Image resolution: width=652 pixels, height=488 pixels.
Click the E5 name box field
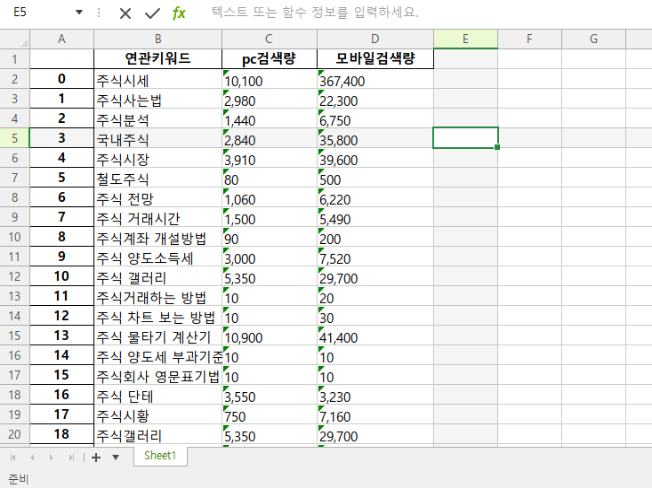click(36, 13)
